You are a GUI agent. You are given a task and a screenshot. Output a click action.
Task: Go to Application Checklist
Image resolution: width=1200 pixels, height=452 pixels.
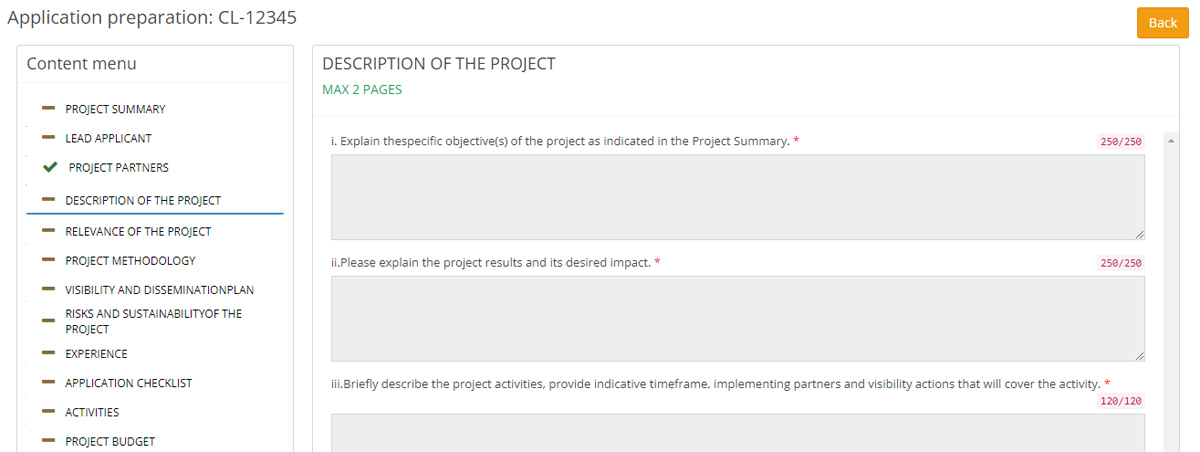[x=128, y=383]
